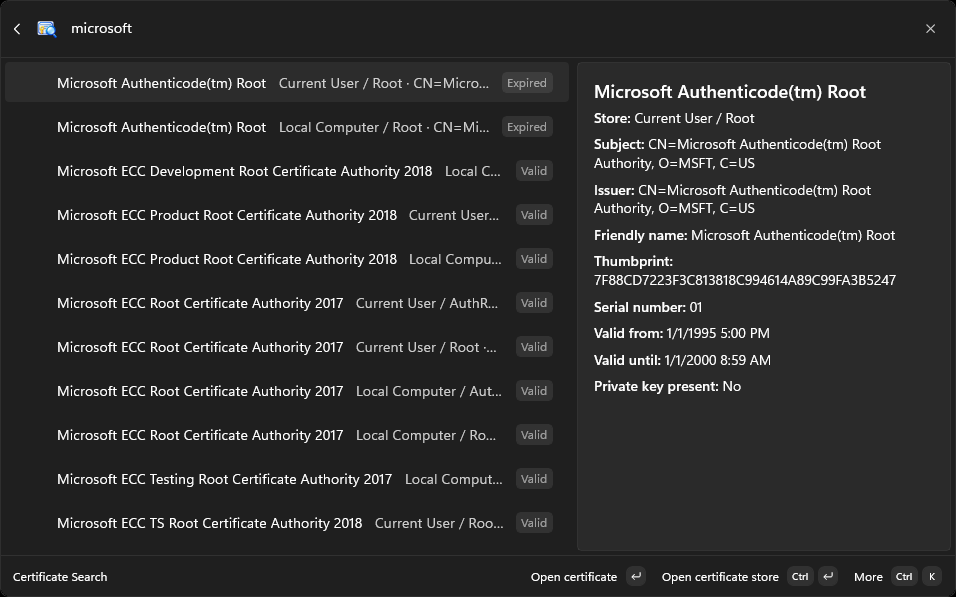
Task: Select Microsoft ECC Development Root Certificate Authority 2018
Action: pyautogui.click(x=287, y=171)
